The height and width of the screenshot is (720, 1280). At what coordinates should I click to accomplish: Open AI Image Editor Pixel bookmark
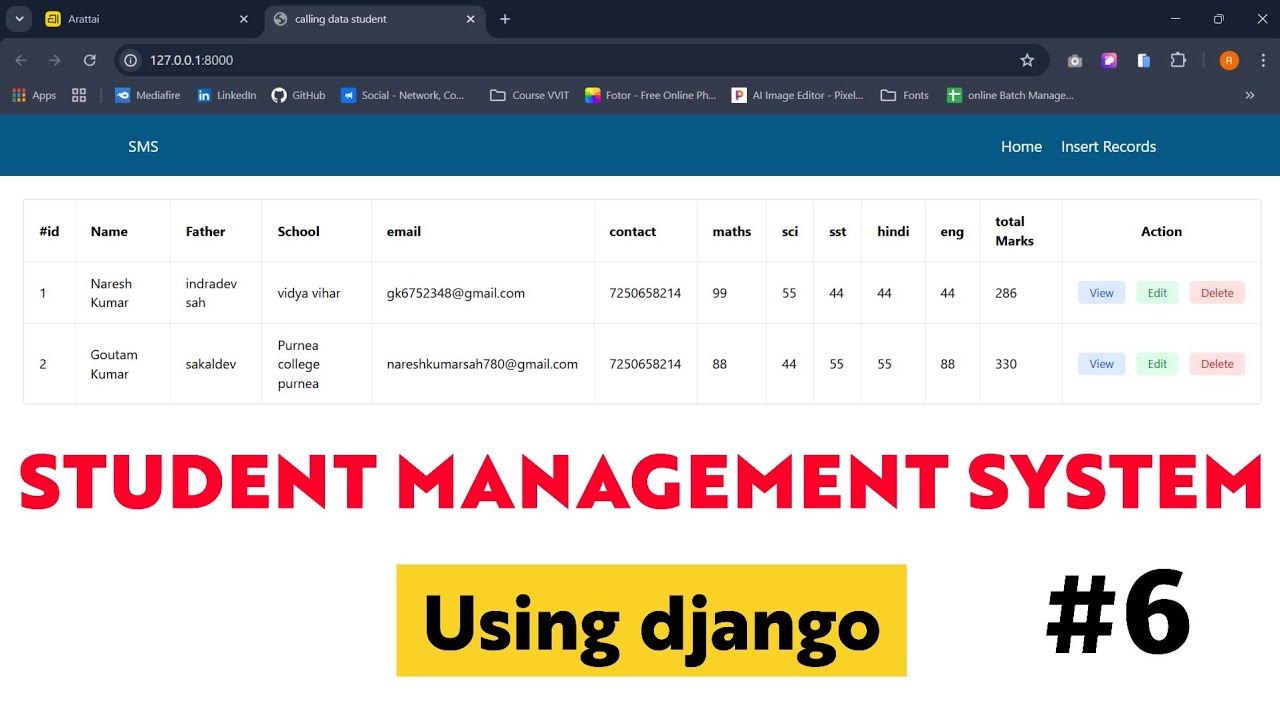click(798, 95)
